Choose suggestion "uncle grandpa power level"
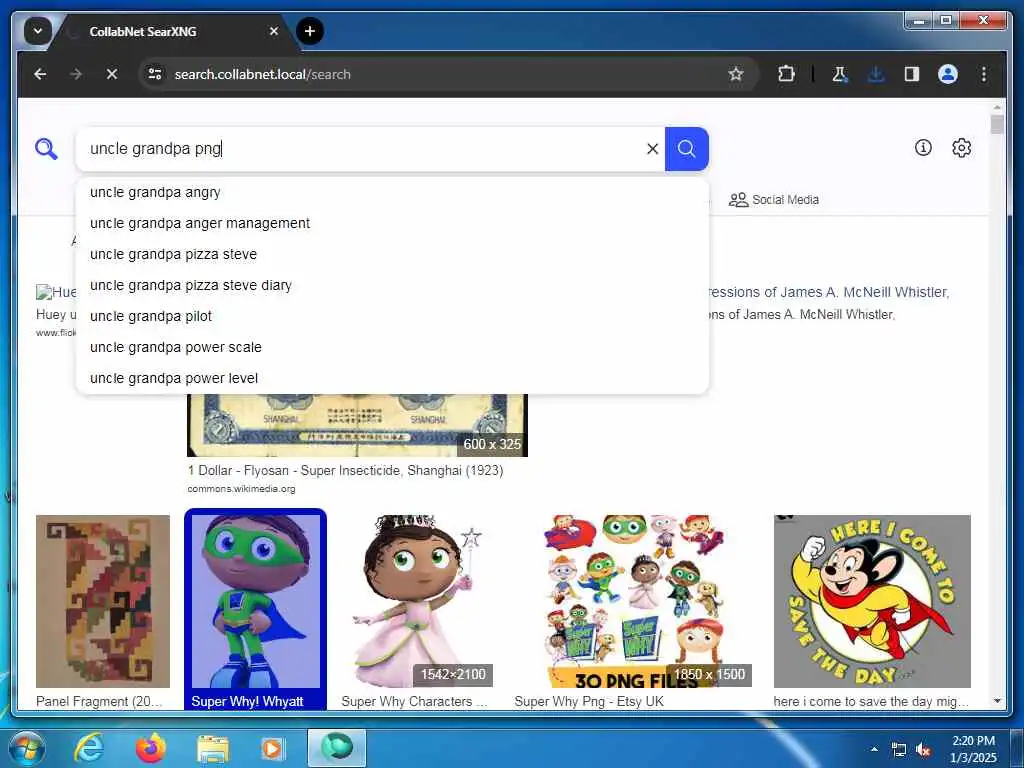The height and width of the screenshot is (768, 1024). tap(392, 378)
